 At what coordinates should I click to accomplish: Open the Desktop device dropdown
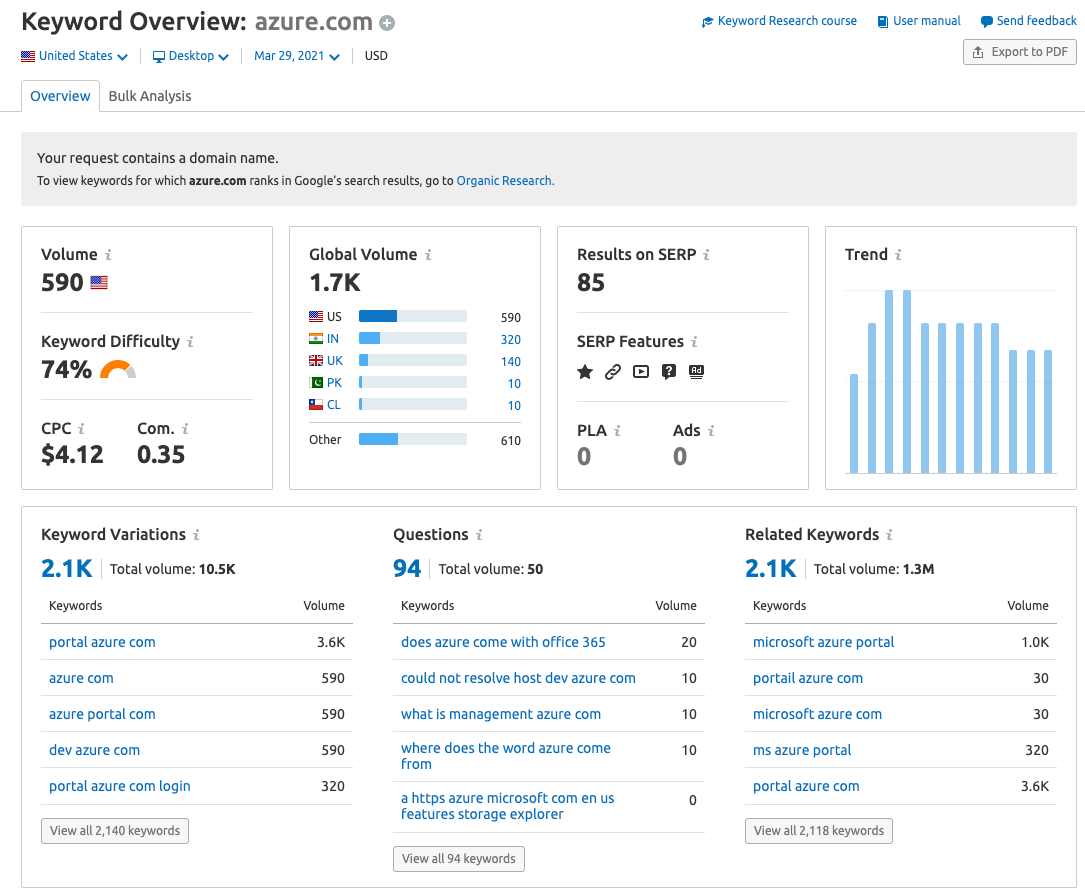(x=190, y=56)
